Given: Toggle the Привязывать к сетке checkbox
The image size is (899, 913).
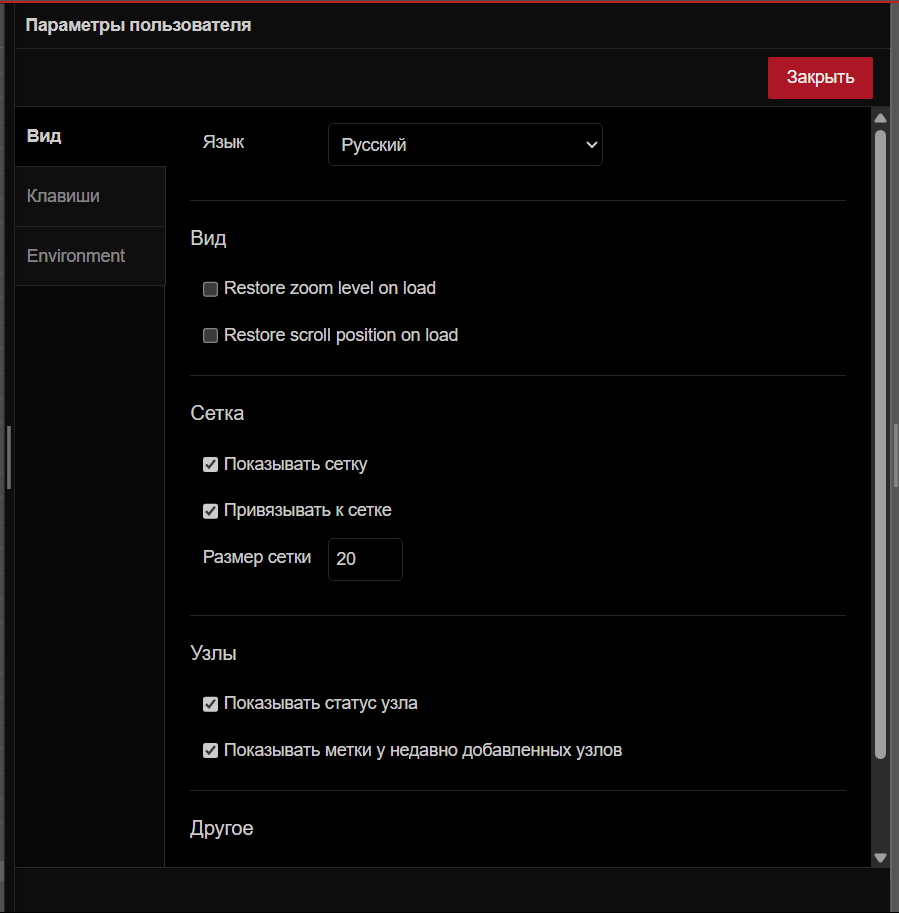Looking at the screenshot, I should (210, 511).
